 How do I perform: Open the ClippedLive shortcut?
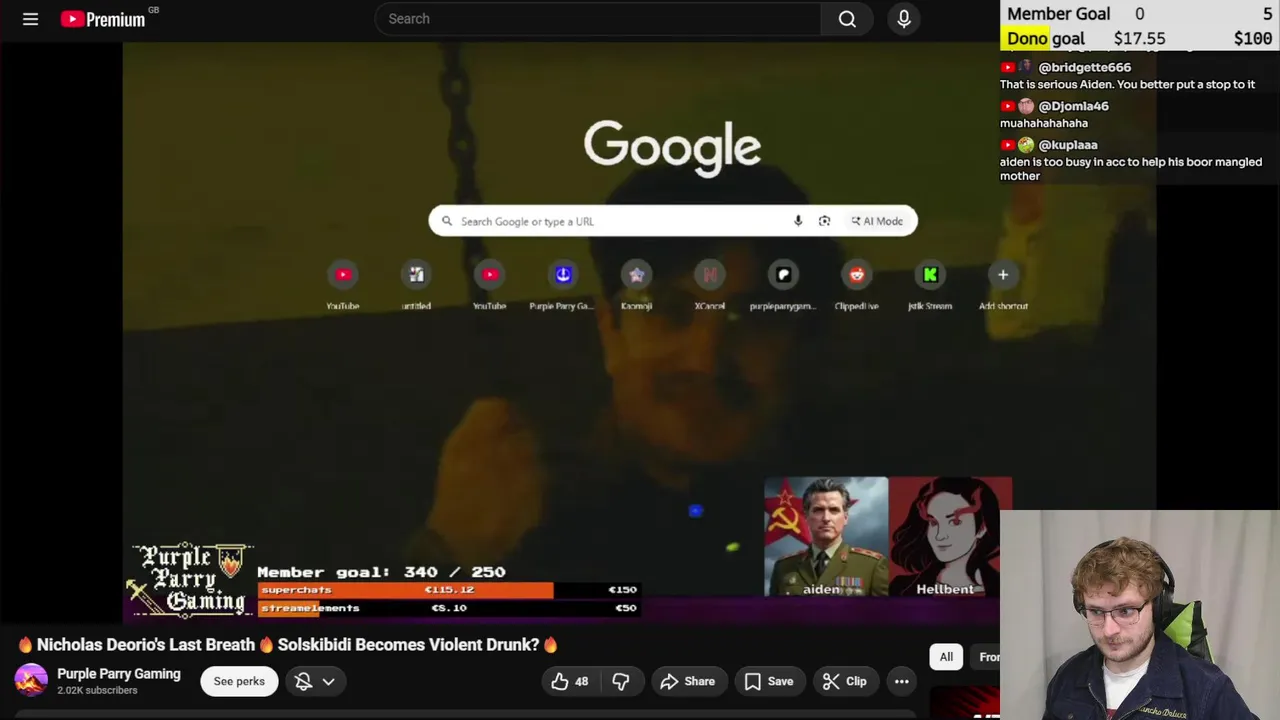(857, 285)
